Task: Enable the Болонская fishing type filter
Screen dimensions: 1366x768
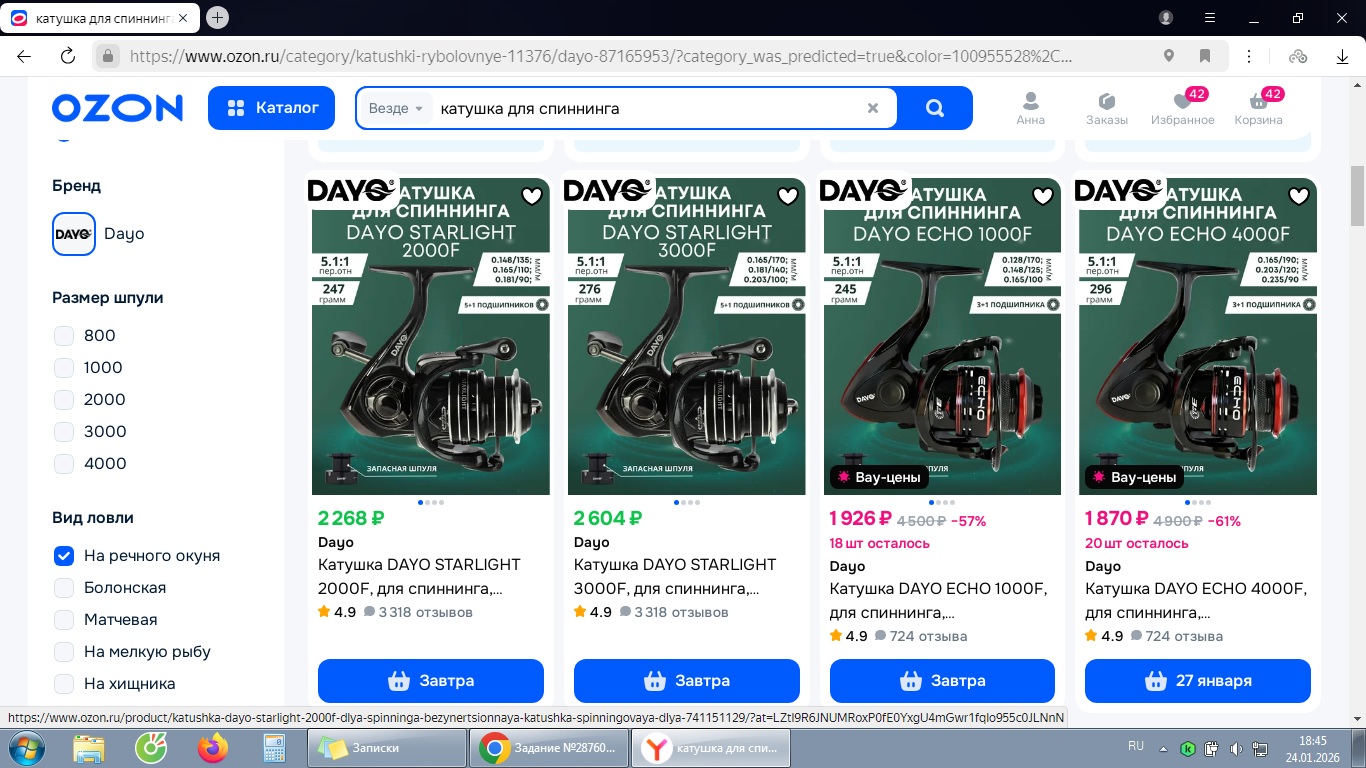Action: (x=64, y=588)
